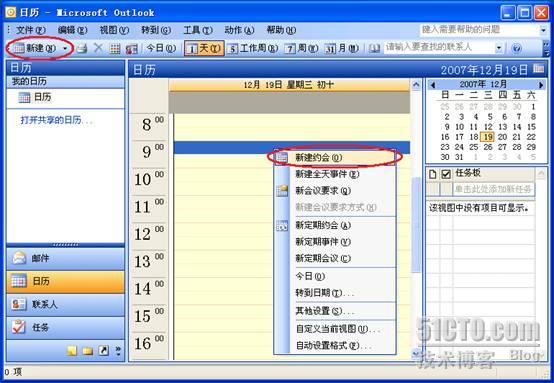The width and height of the screenshot is (554, 383).
Task: Switch to Work Week view (工作周)
Action: point(252,48)
